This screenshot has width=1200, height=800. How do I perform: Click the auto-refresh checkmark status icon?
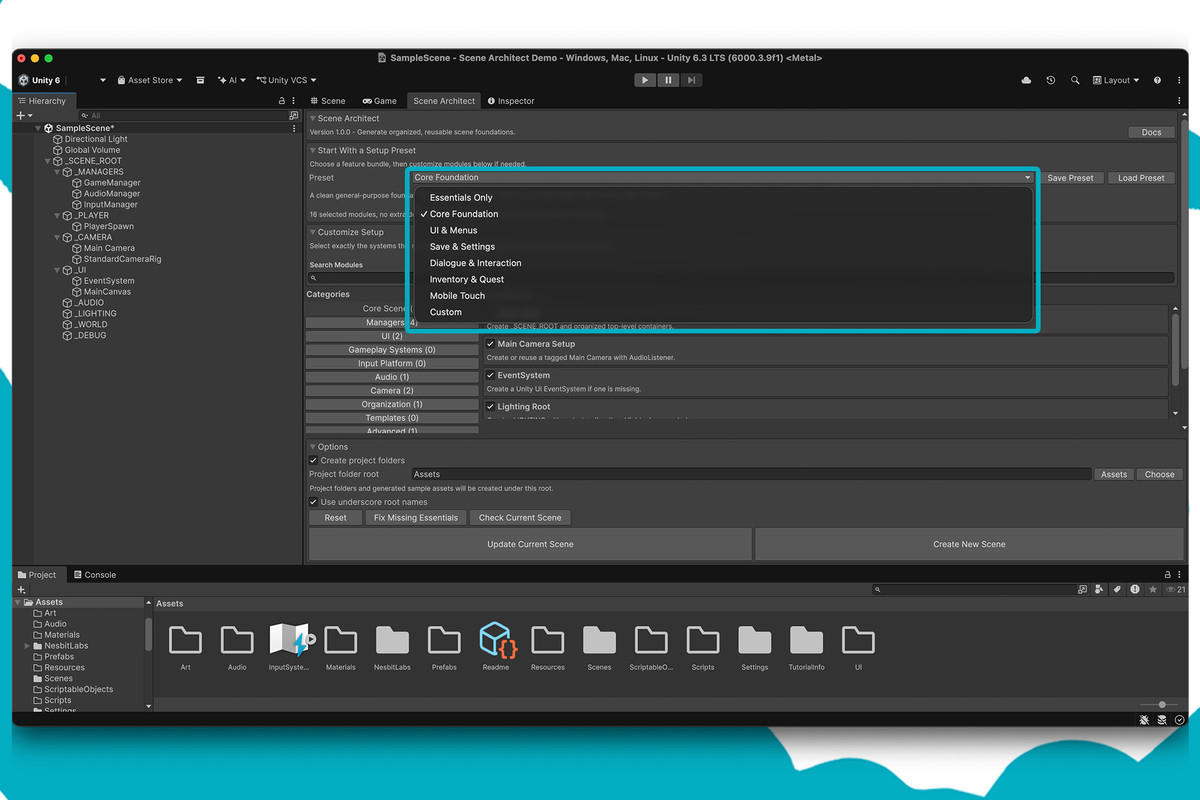(1180, 719)
